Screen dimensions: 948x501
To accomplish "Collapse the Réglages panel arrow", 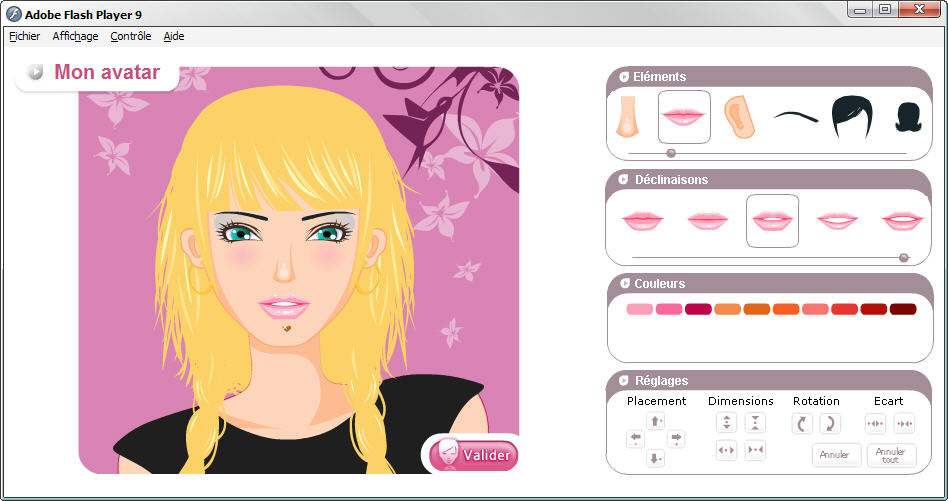I will tap(625, 381).
